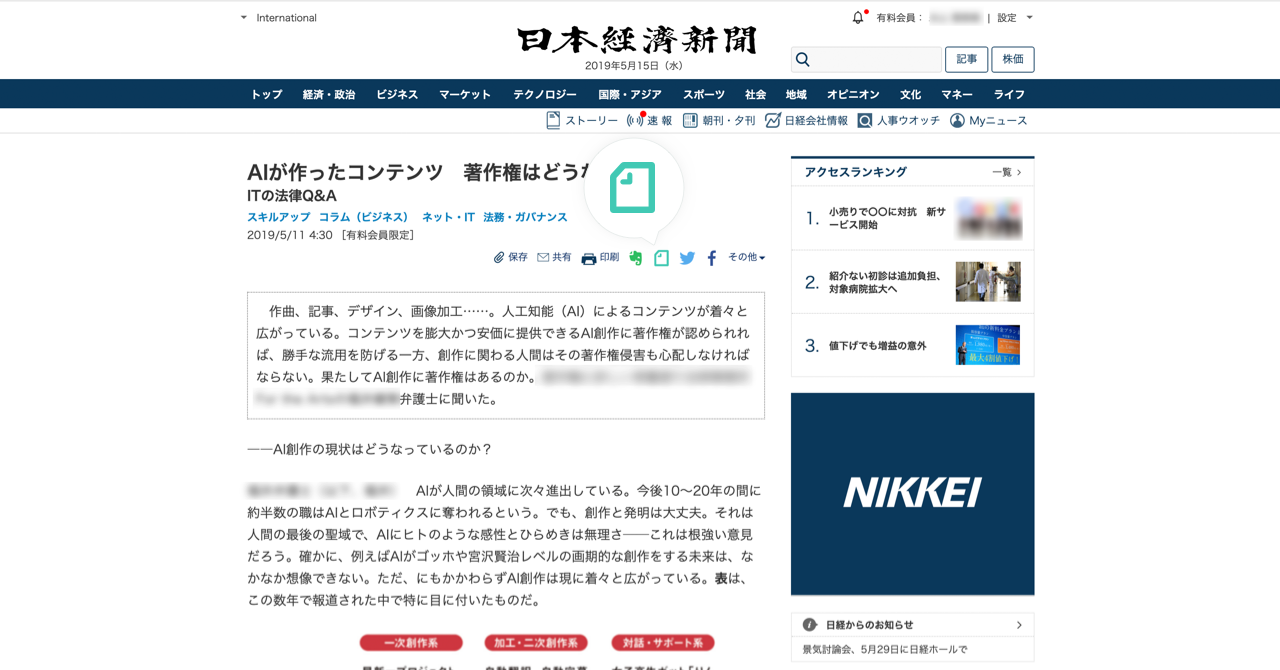
Task: Share article on Twitter
Action: (x=687, y=258)
